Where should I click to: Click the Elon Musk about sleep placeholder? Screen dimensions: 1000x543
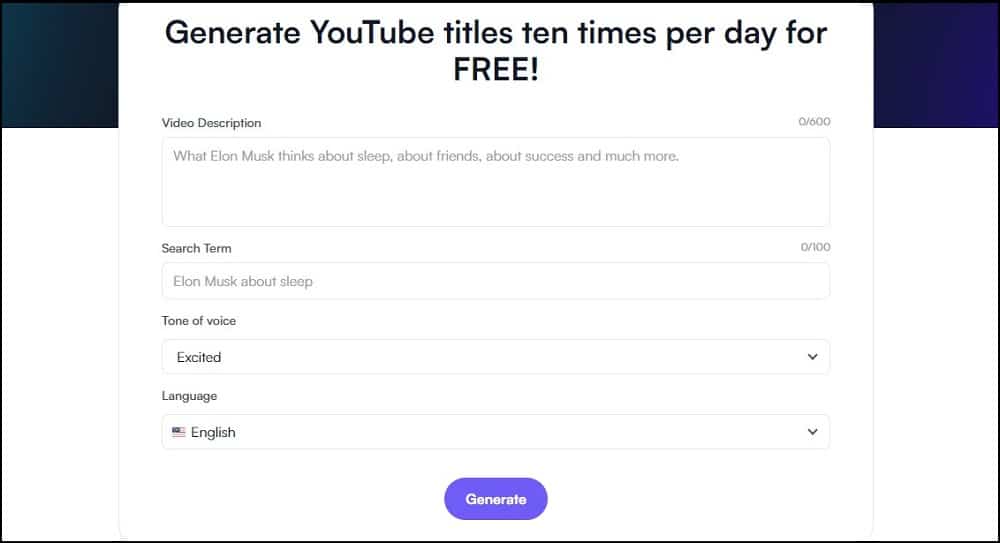pyautogui.click(x=243, y=281)
